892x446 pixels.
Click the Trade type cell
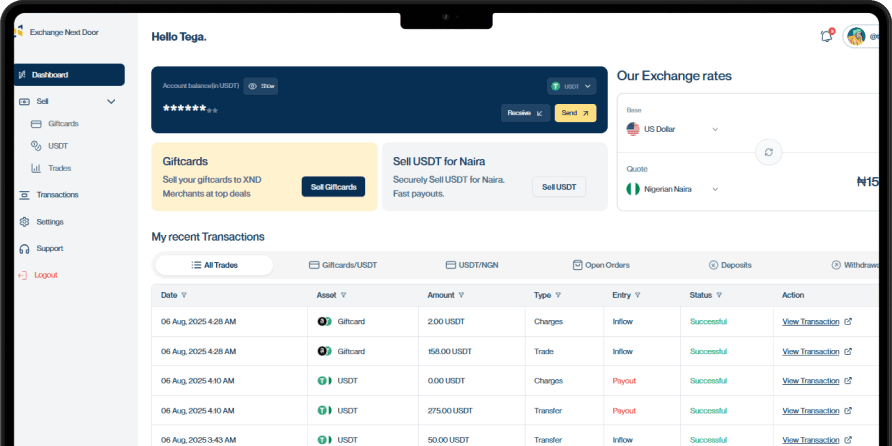click(x=543, y=352)
